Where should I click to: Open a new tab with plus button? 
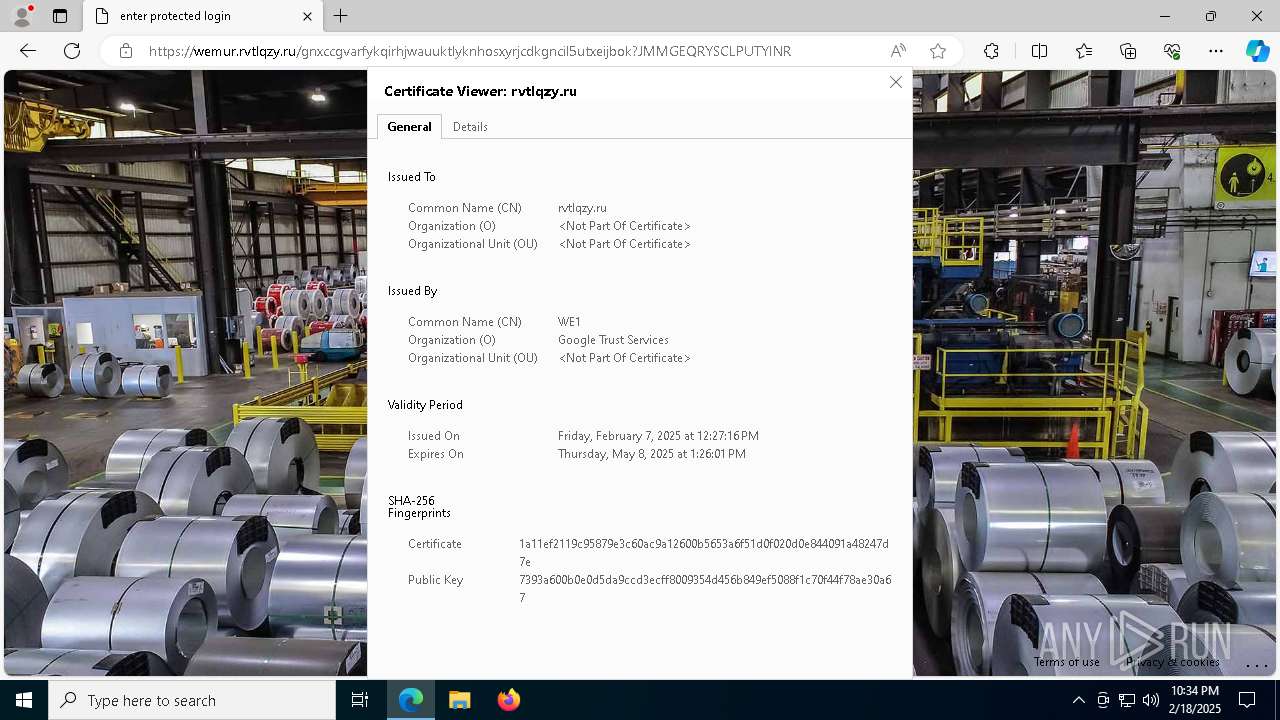coord(341,16)
